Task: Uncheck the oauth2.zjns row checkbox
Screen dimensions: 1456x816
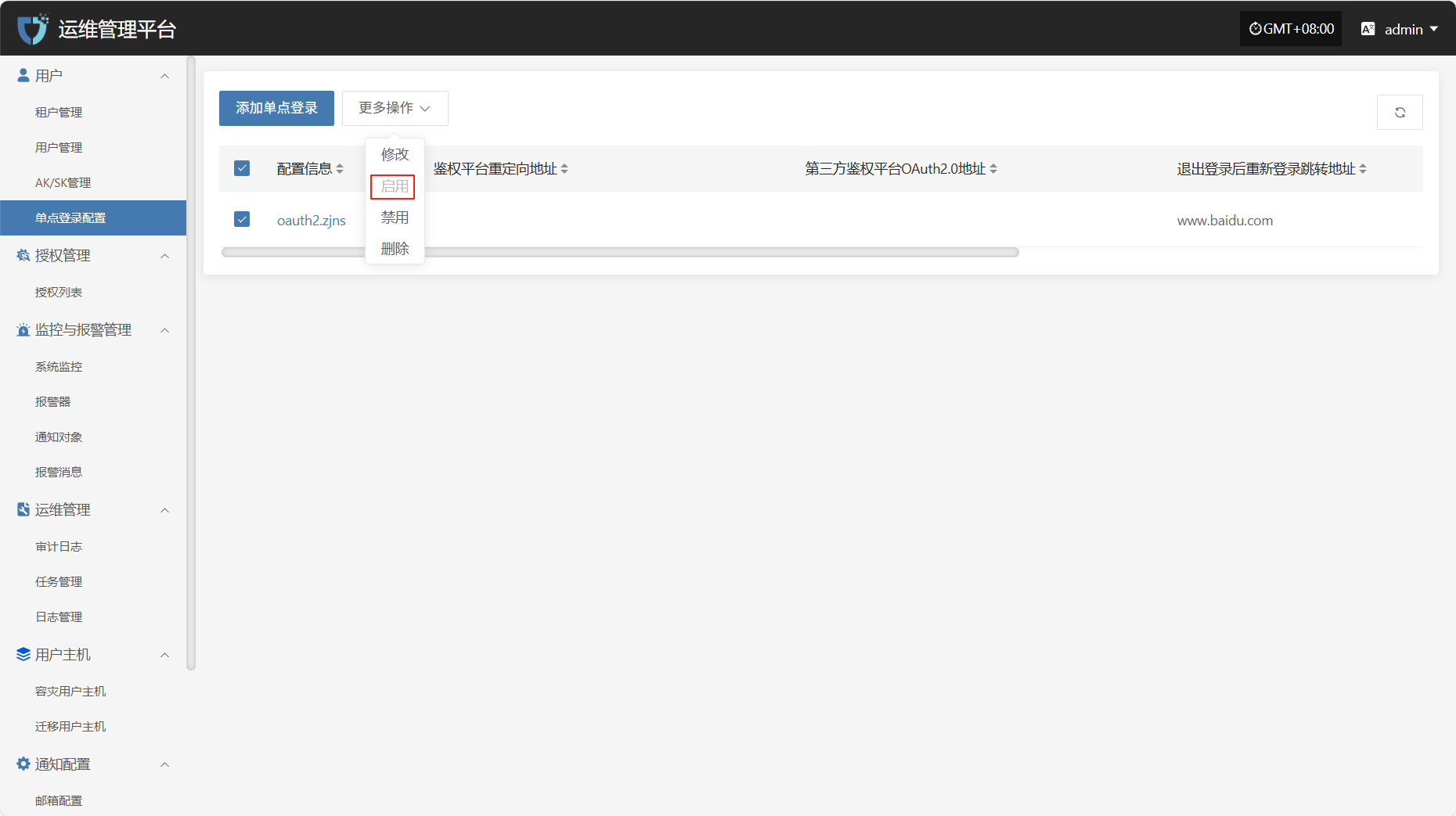Action: 242,219
